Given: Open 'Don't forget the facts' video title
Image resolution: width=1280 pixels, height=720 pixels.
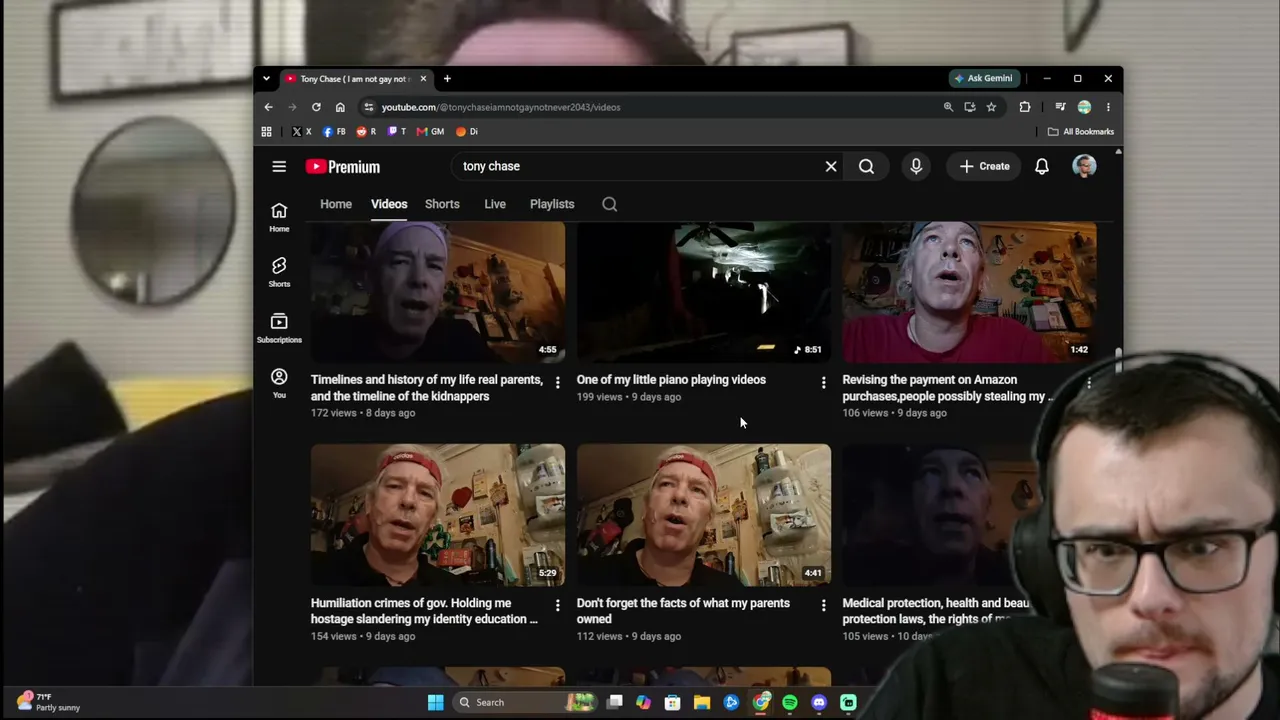Looking at the screenshot, I should (x=683, y=611).
